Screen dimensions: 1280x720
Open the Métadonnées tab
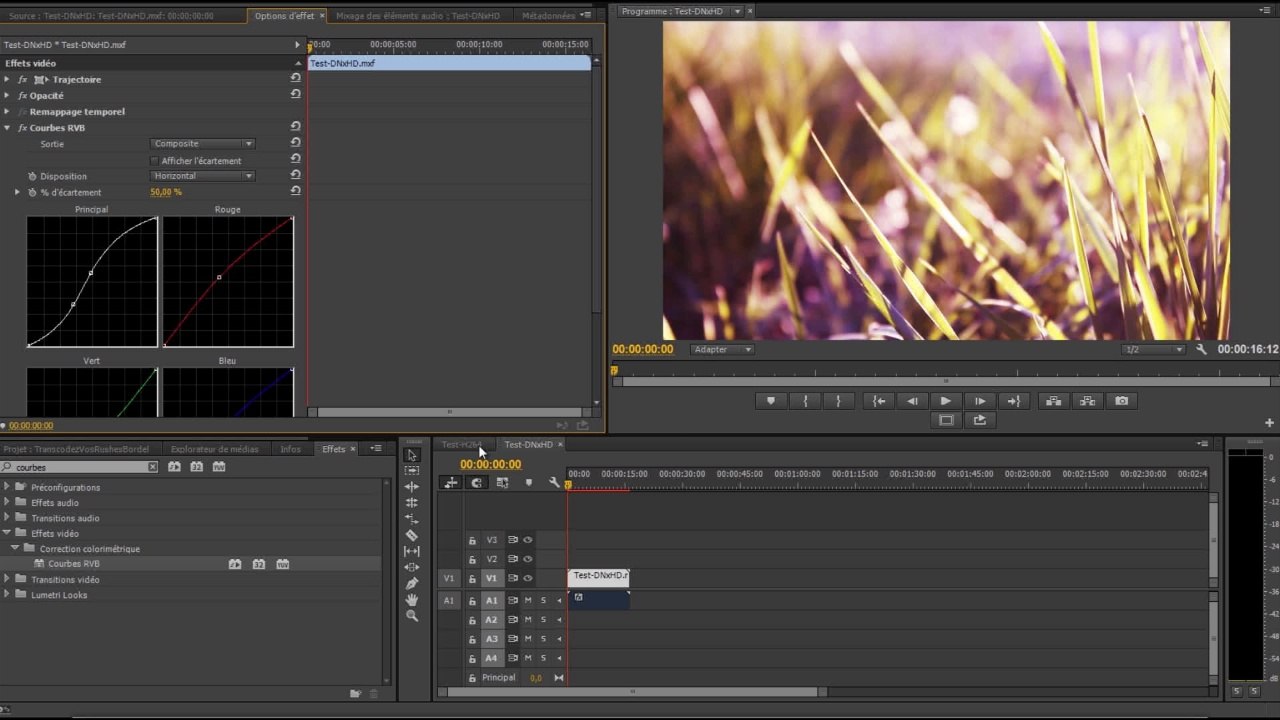(549, 16)
